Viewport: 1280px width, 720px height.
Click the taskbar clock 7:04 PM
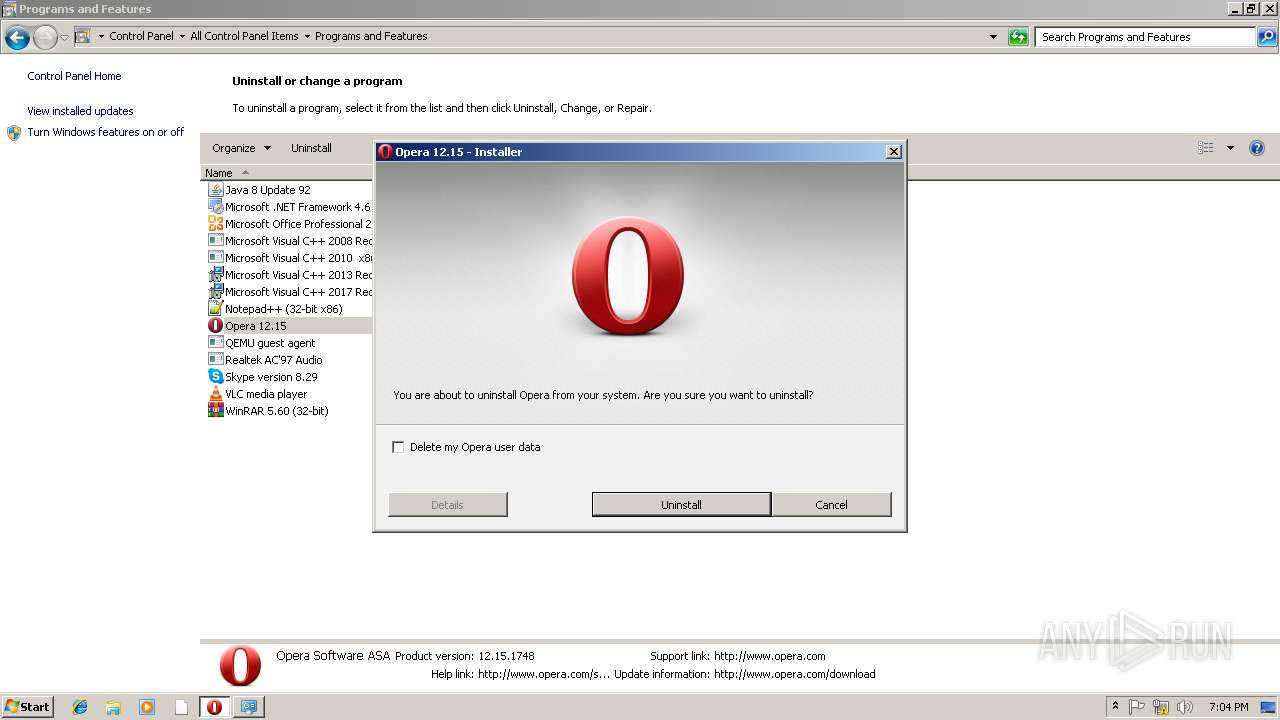(x=1228, y=707)
